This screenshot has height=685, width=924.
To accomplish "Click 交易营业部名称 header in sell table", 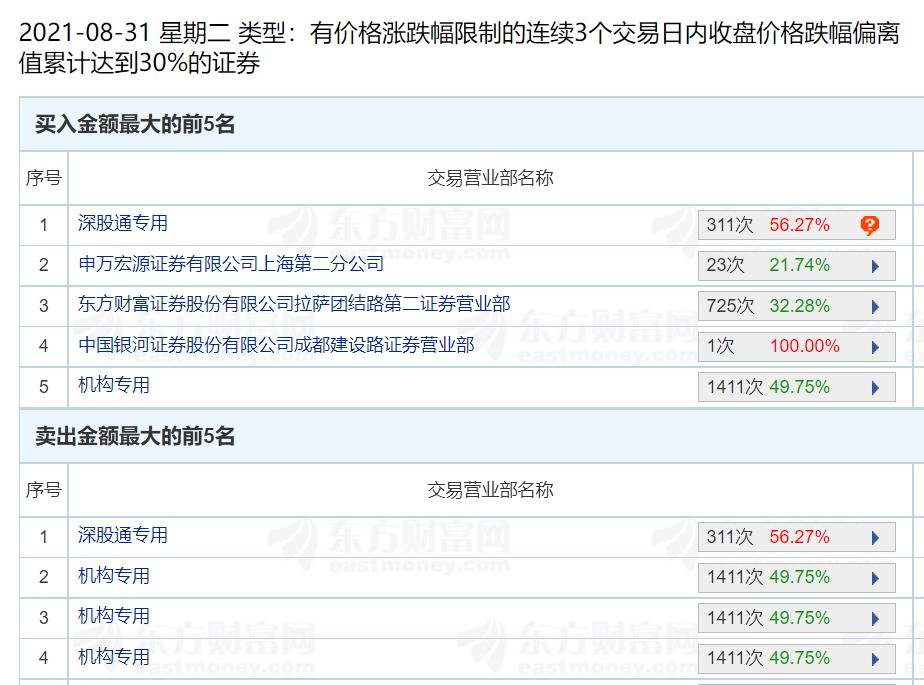I will point(490,490).
